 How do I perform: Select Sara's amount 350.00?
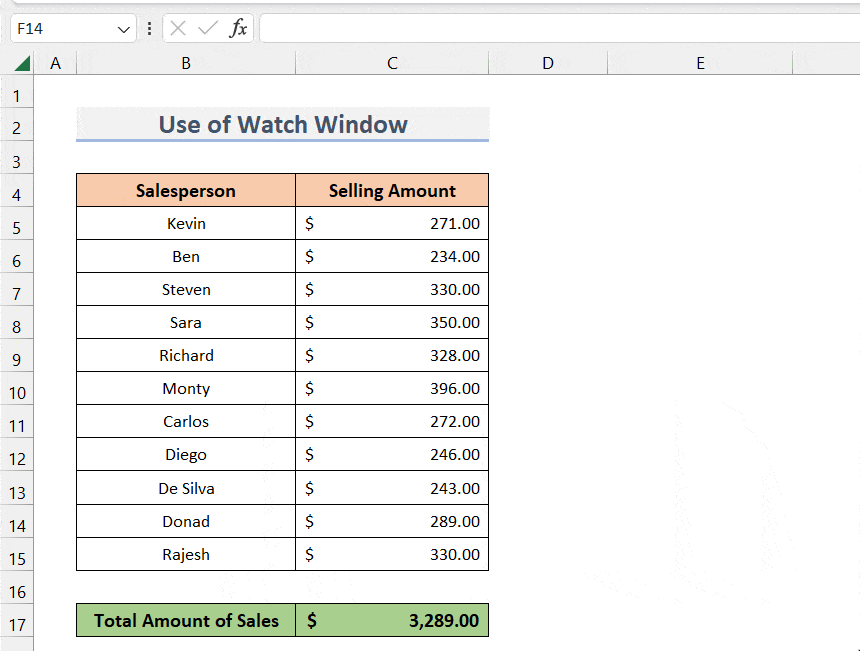[392, 322]
